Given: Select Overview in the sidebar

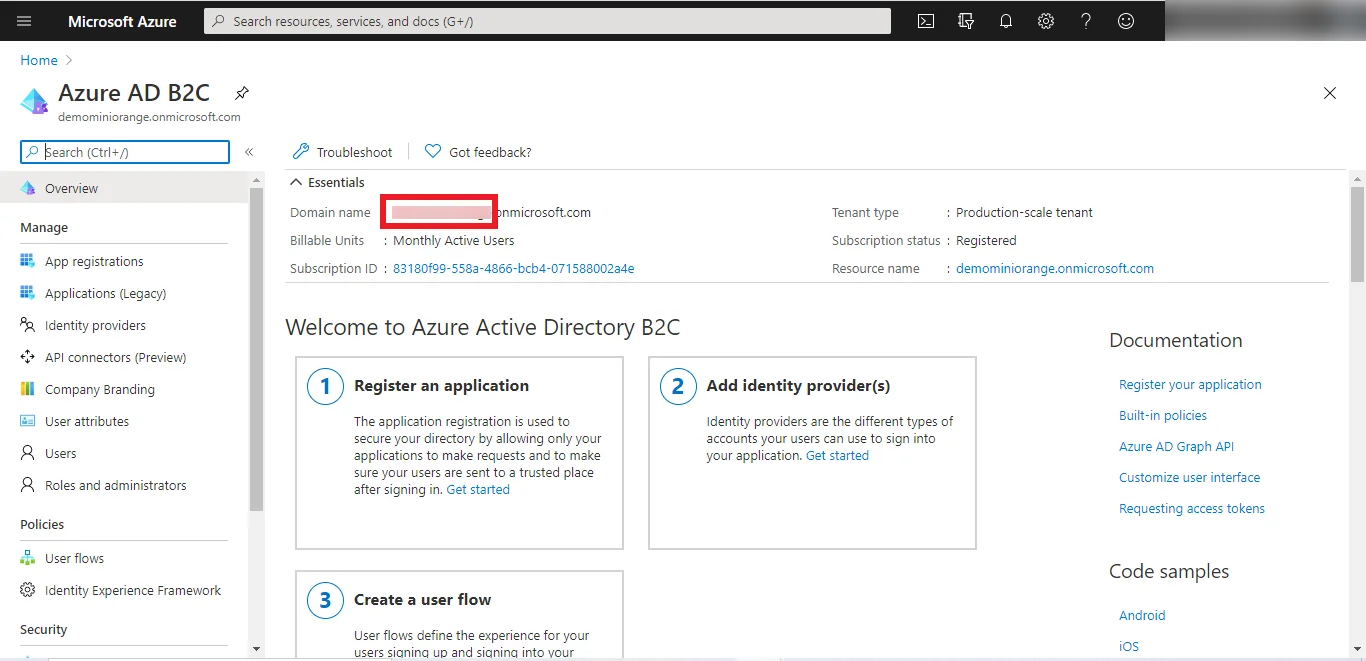Looking at the screenshot, I should [x=70, y=188].
